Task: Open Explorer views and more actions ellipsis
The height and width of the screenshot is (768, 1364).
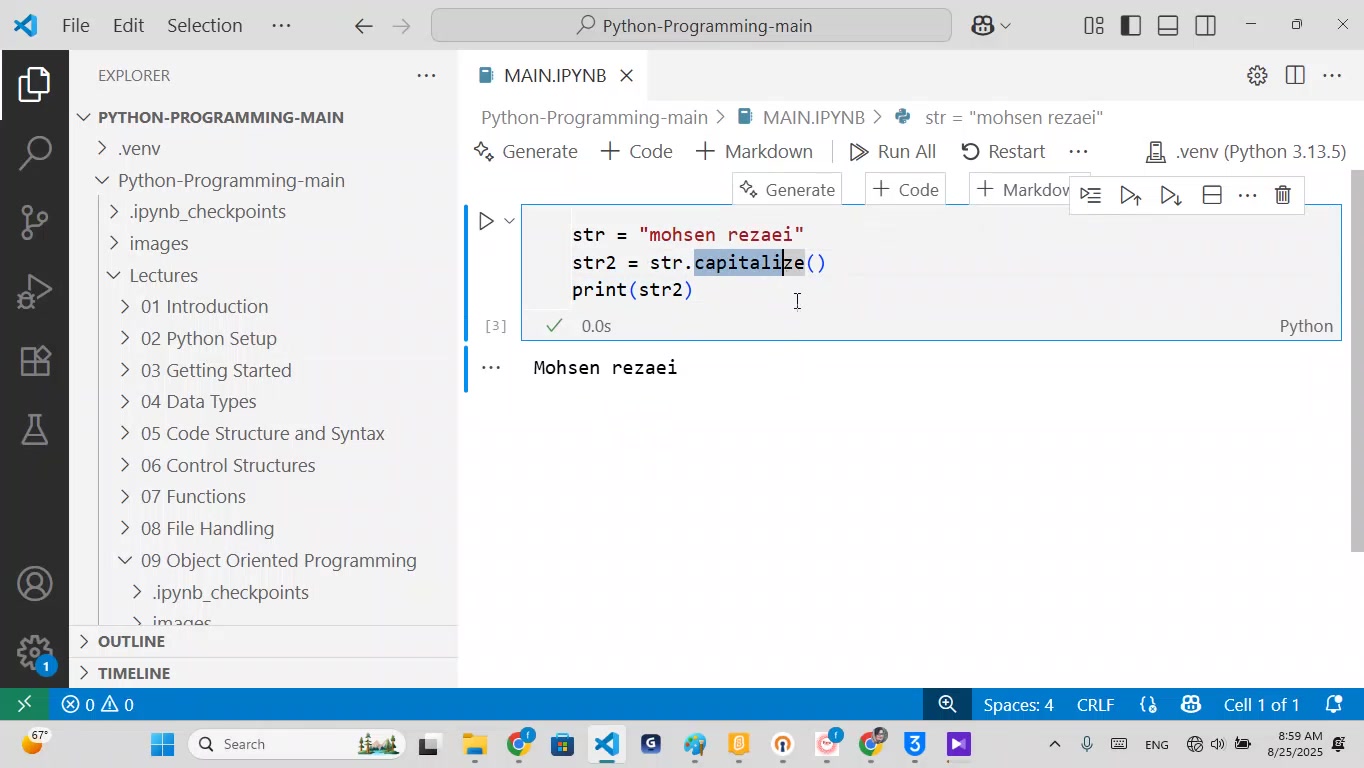Action: [x=426, y=76]
